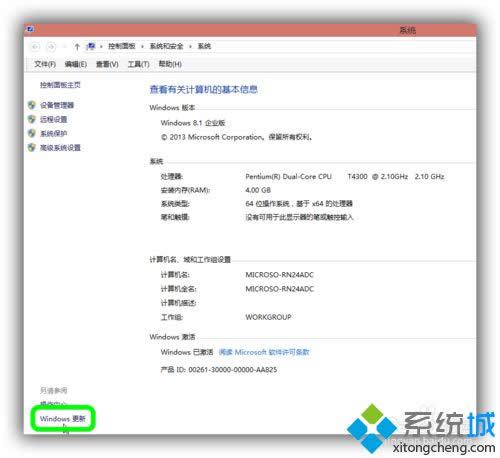The width and height of the screenshot is (500, 458).
Task: Click 系统 in the breadcrumb path
Action: (x=204, y=46)
